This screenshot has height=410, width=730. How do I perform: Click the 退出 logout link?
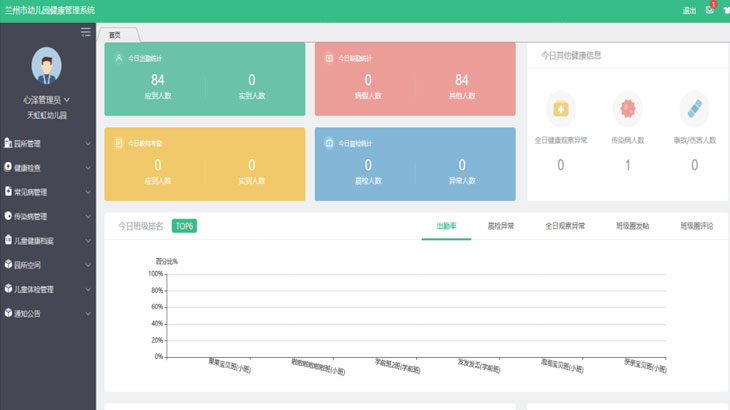click(x=689, y=11)
